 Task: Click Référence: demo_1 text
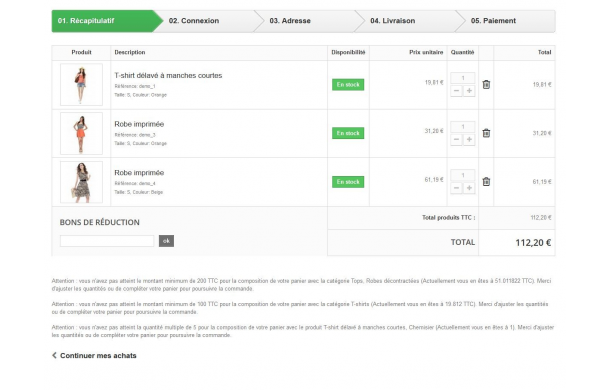click(x=135, y=86)
